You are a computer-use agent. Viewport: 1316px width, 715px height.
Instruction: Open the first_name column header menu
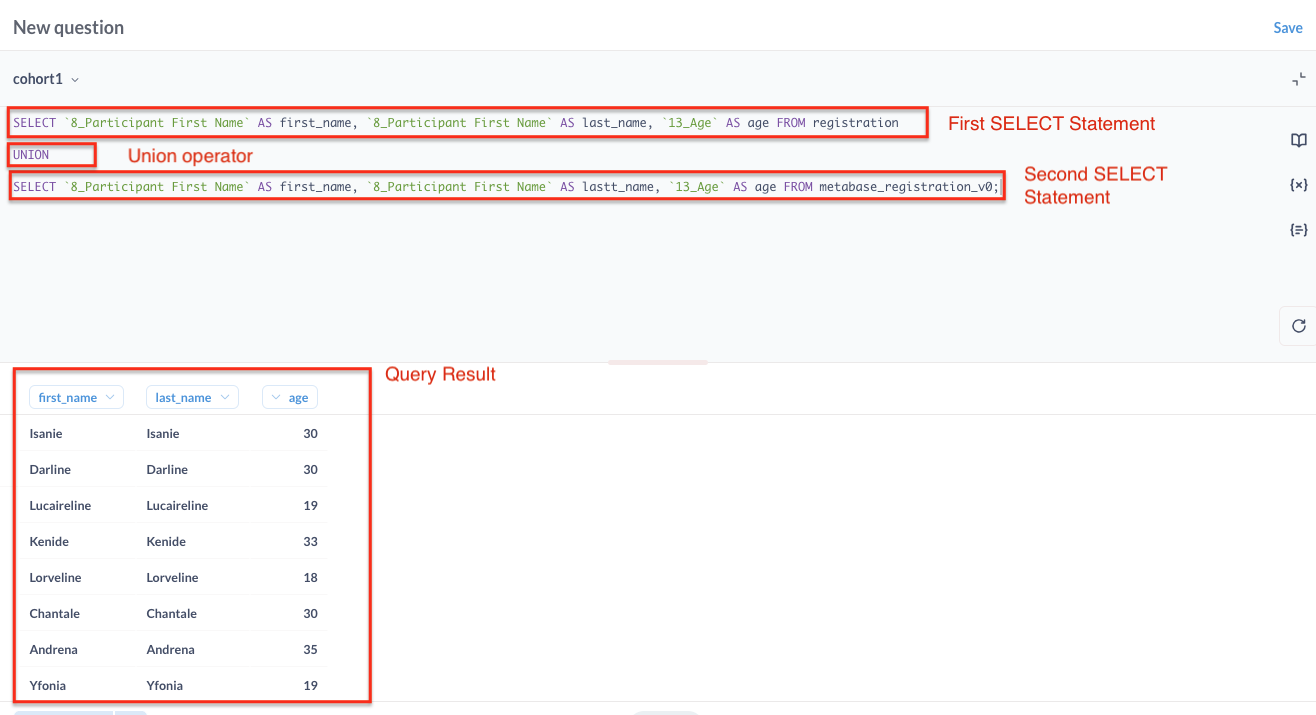click(76, 397)
